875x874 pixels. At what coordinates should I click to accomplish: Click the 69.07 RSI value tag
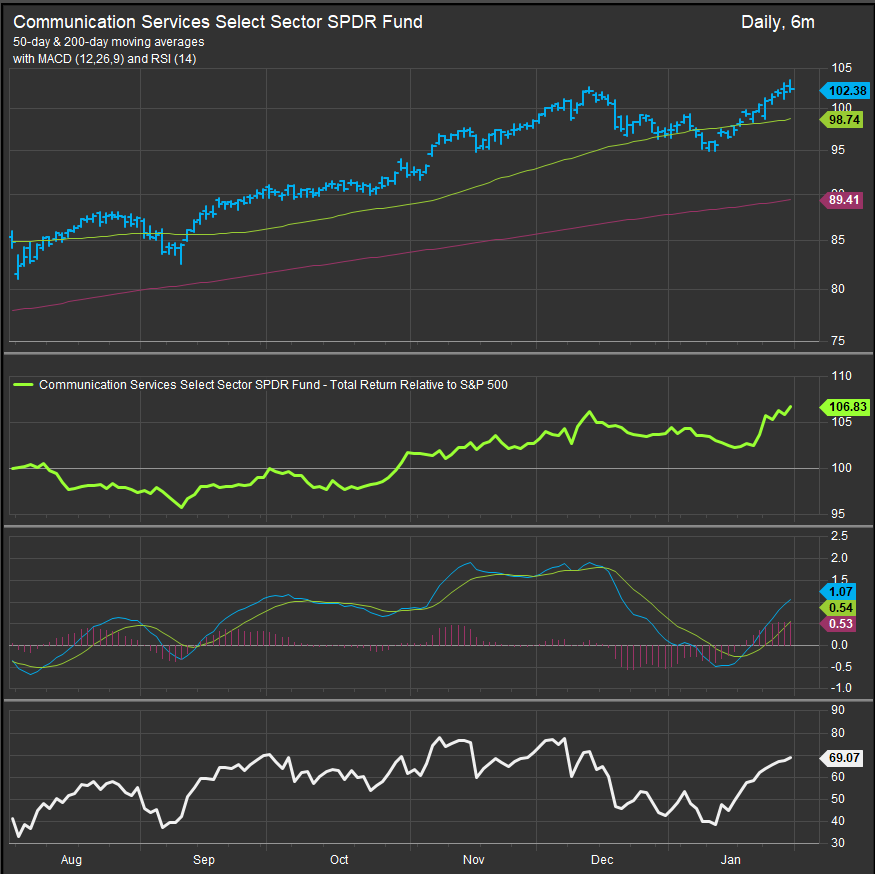click(842, 758)
